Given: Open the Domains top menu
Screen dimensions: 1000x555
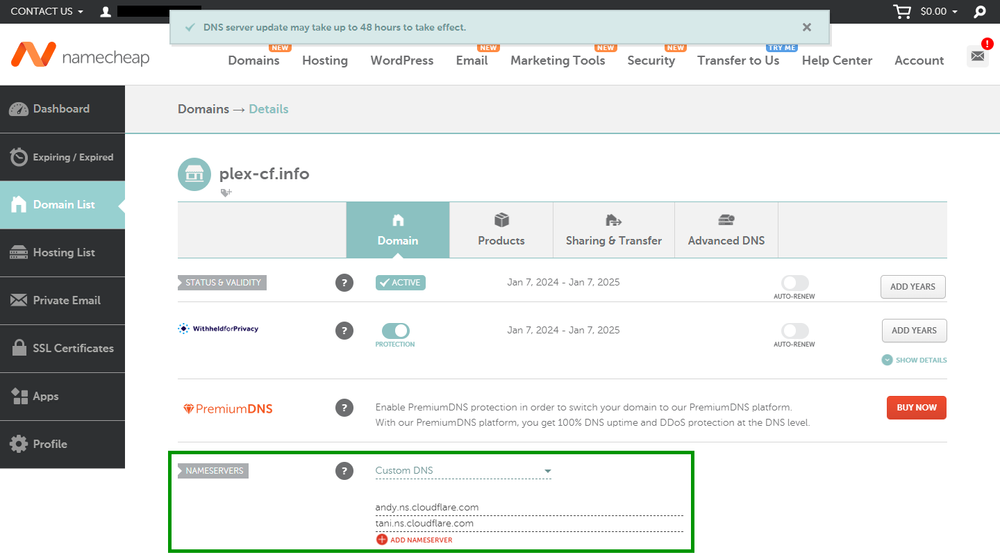Looking at the screenshot, I should point(254,61).
